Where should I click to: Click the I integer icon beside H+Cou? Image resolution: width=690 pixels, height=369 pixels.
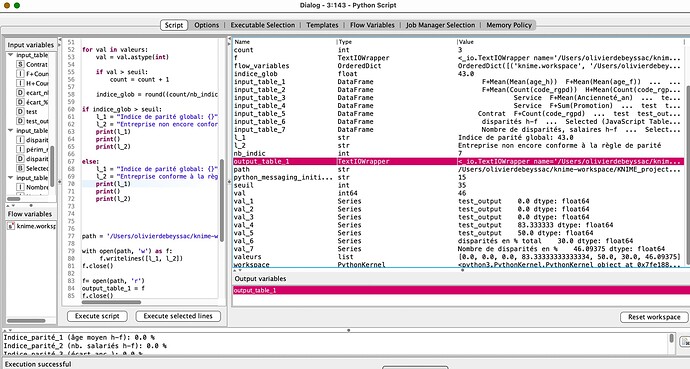pyautogui.click(x=20, y=83)
